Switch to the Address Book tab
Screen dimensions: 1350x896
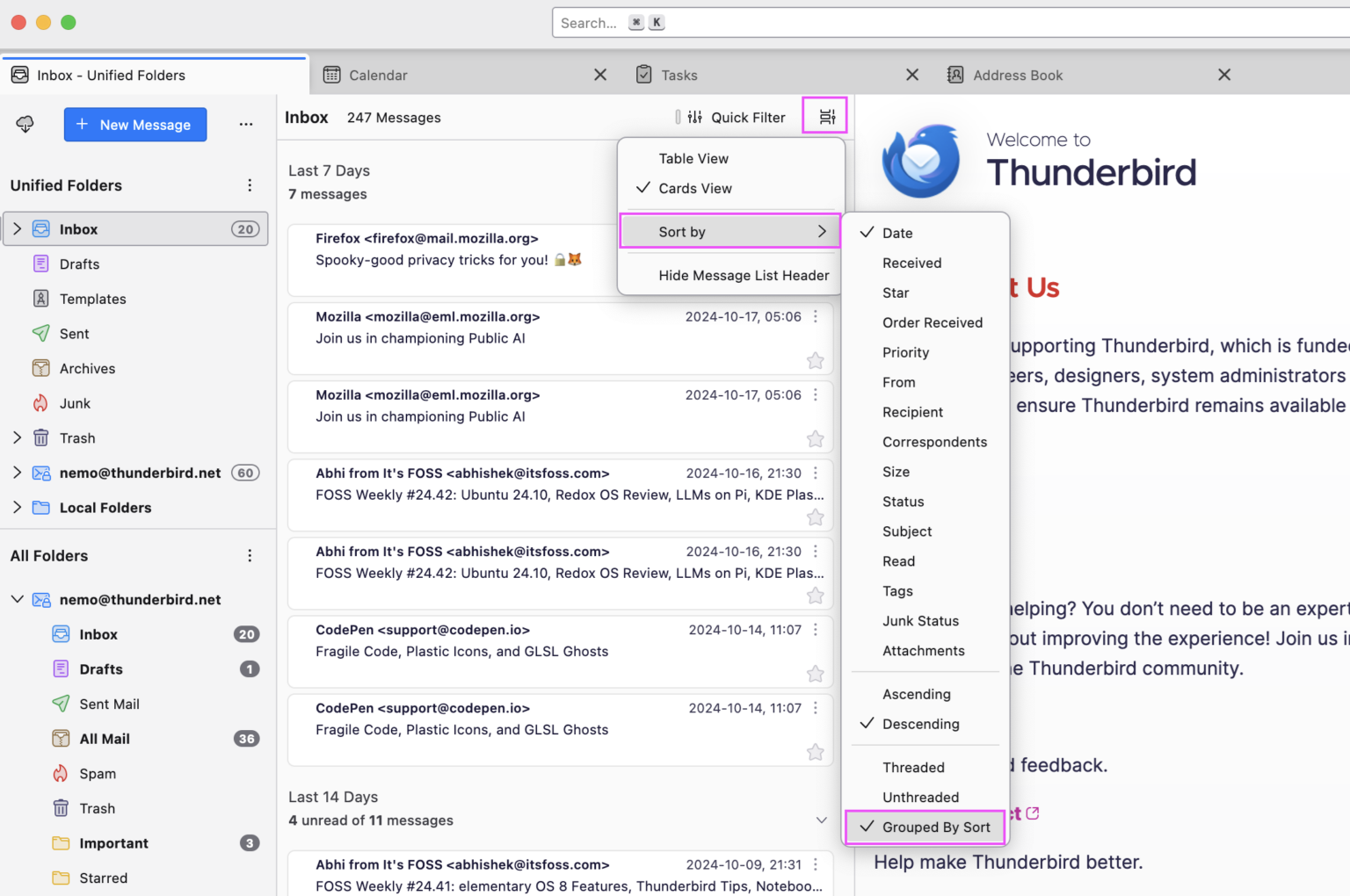pos(1090,75)
